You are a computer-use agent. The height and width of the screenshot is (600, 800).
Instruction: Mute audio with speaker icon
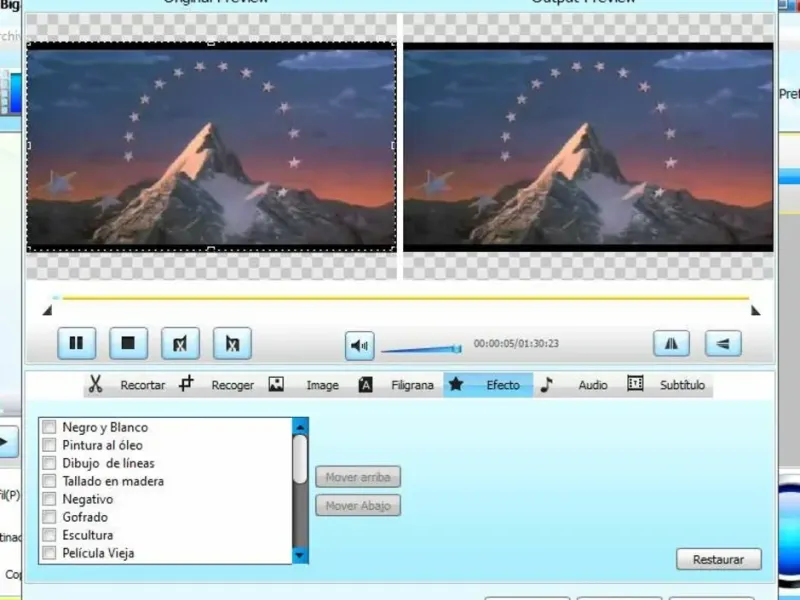(x=360, y=346)
